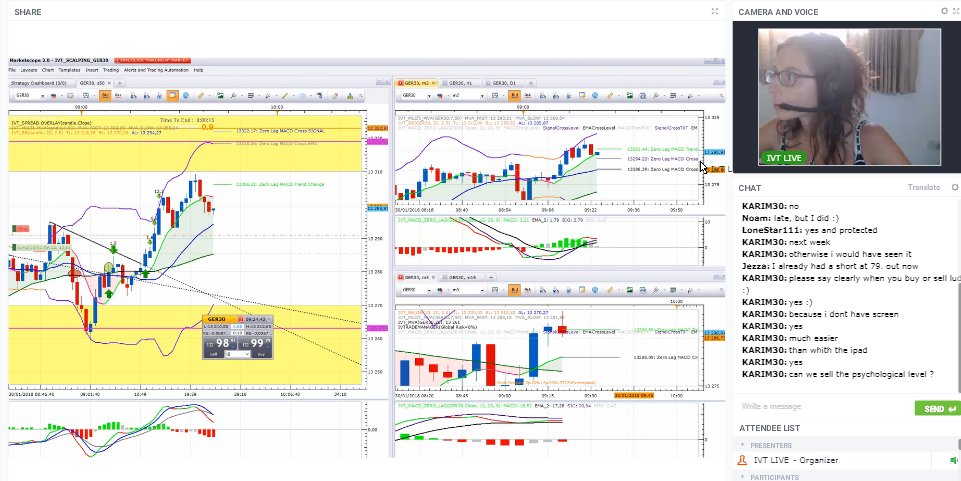Click horizontal lines icon in m2 toolbar

point(673,96)
